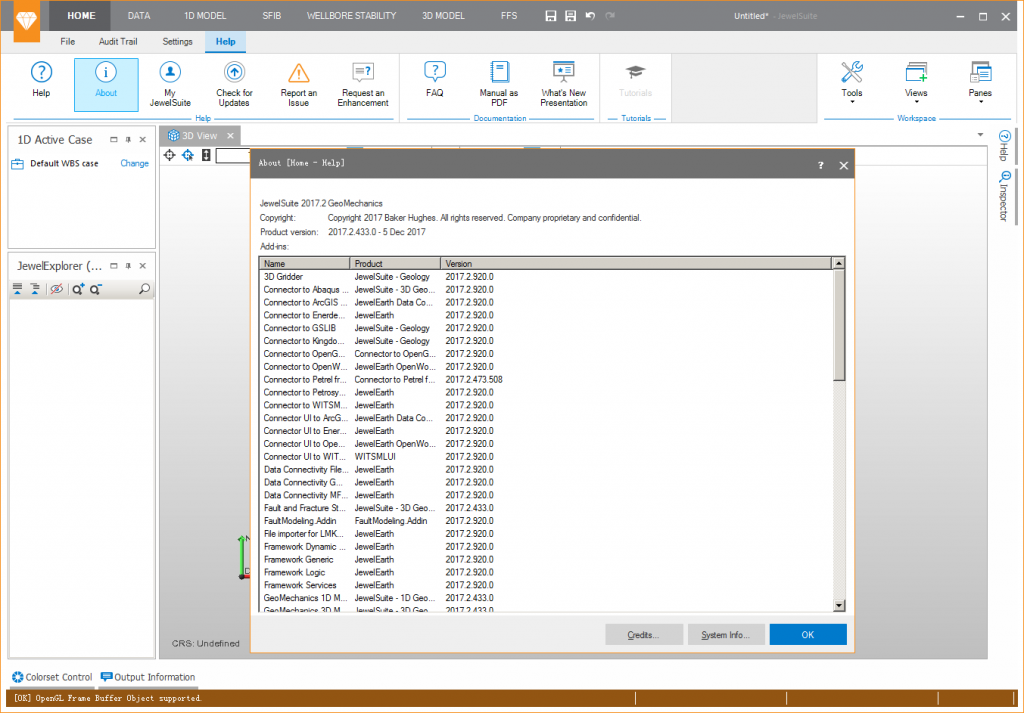Open Manual as PDF

click(499, 85)
